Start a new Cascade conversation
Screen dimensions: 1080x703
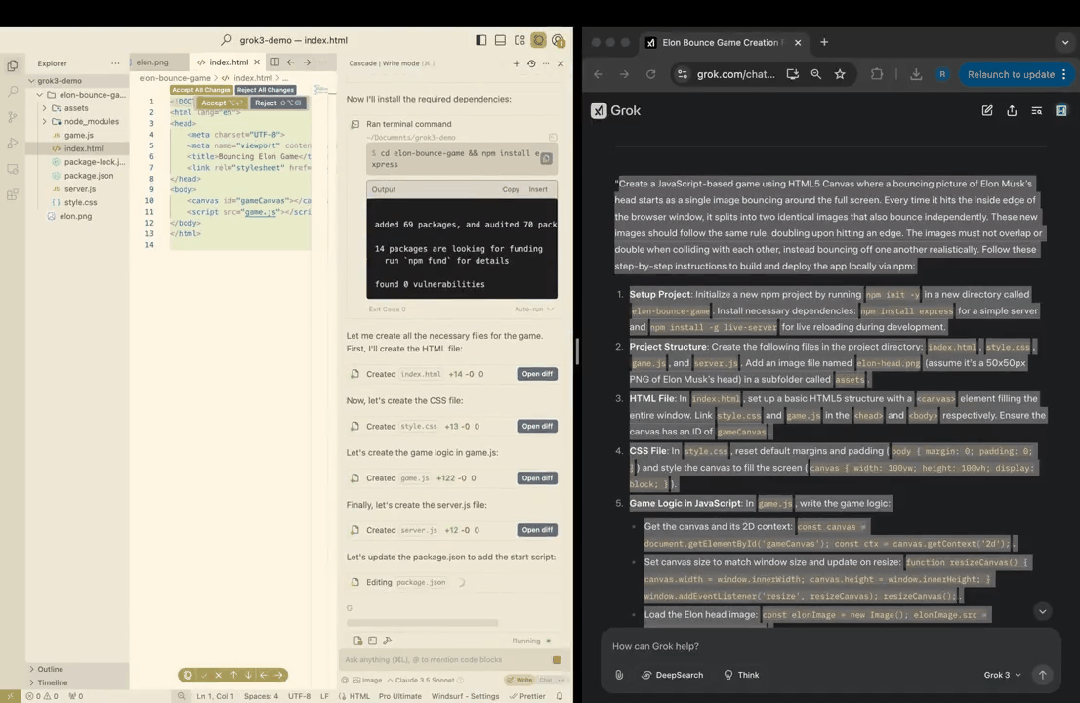point(516,63)
